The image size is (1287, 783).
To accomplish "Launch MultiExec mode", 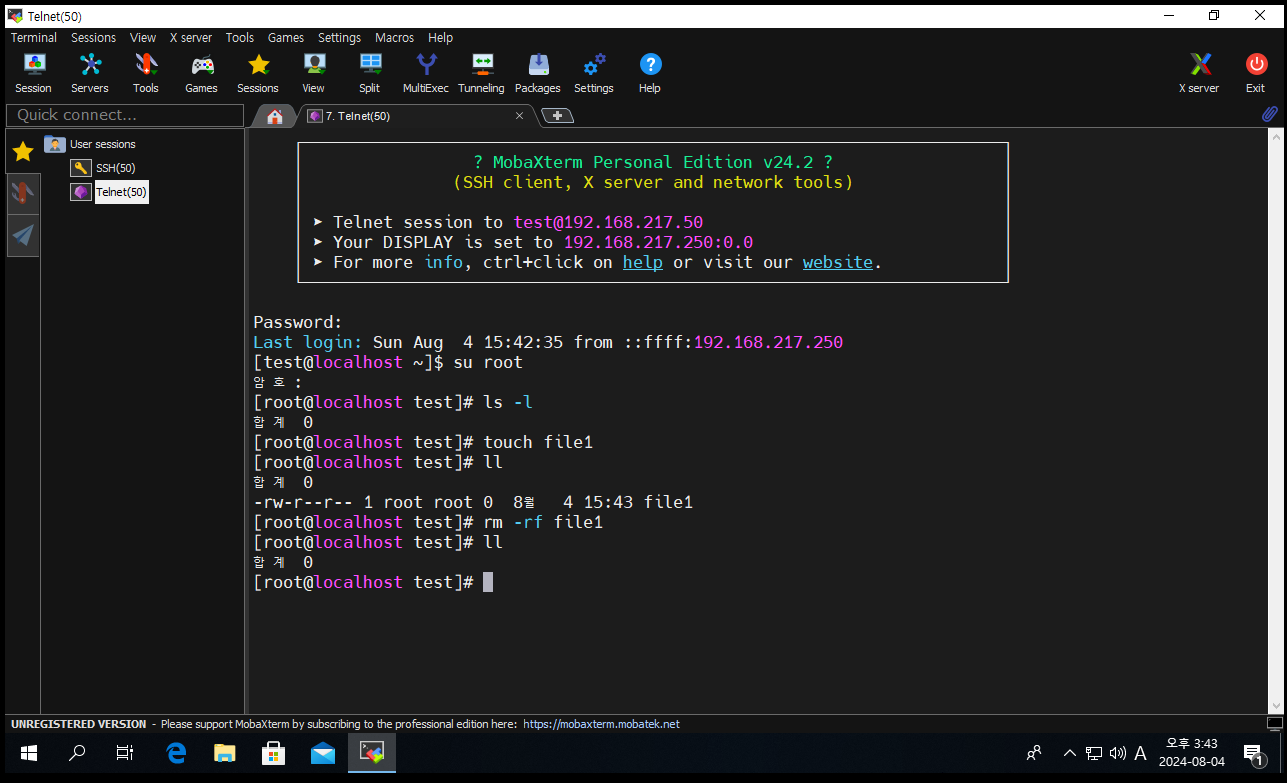I will 426,73.
